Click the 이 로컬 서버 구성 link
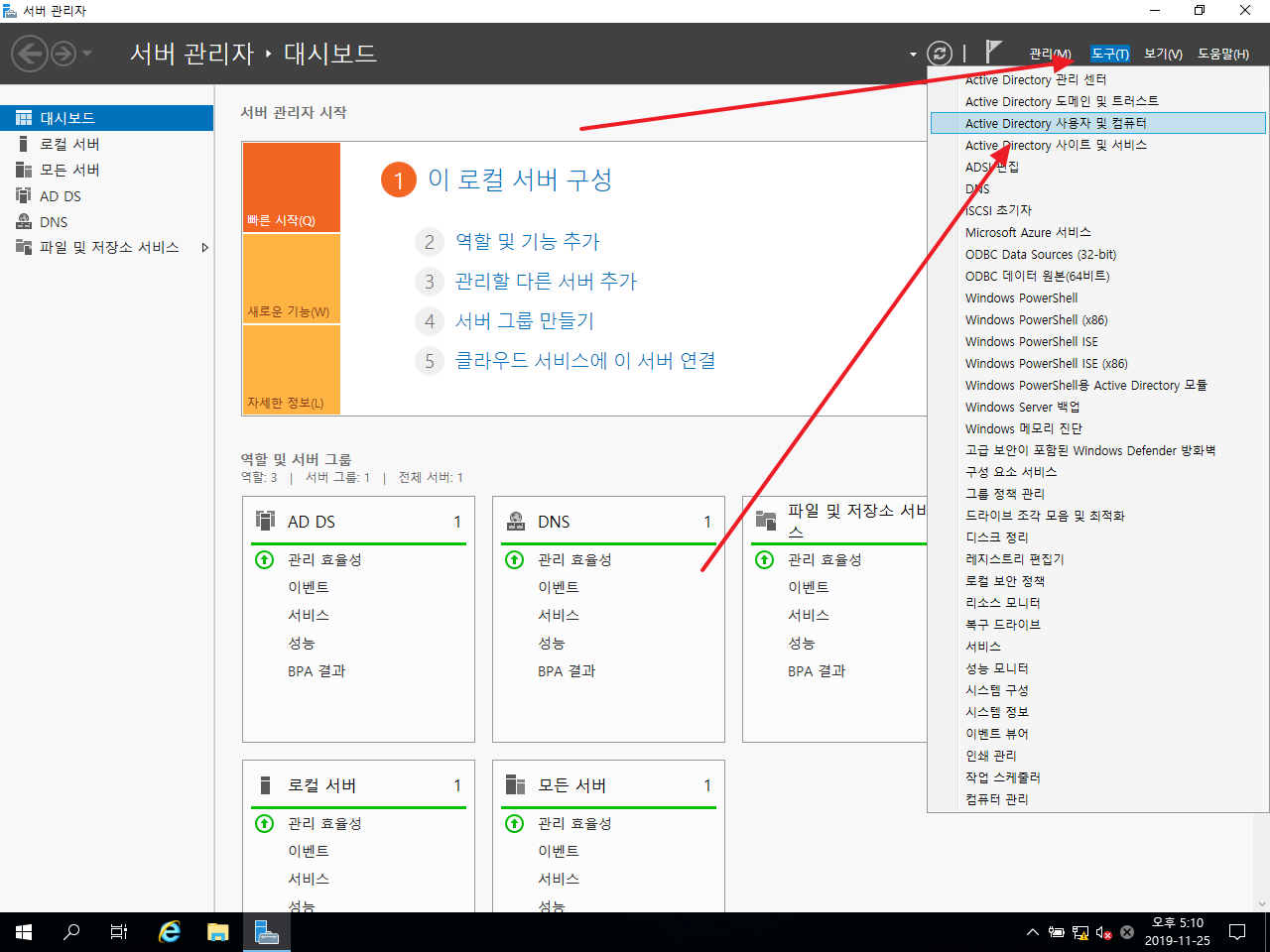Image resolution: width=1270 pixels, height=952 pixels. [x=520, y=179]
